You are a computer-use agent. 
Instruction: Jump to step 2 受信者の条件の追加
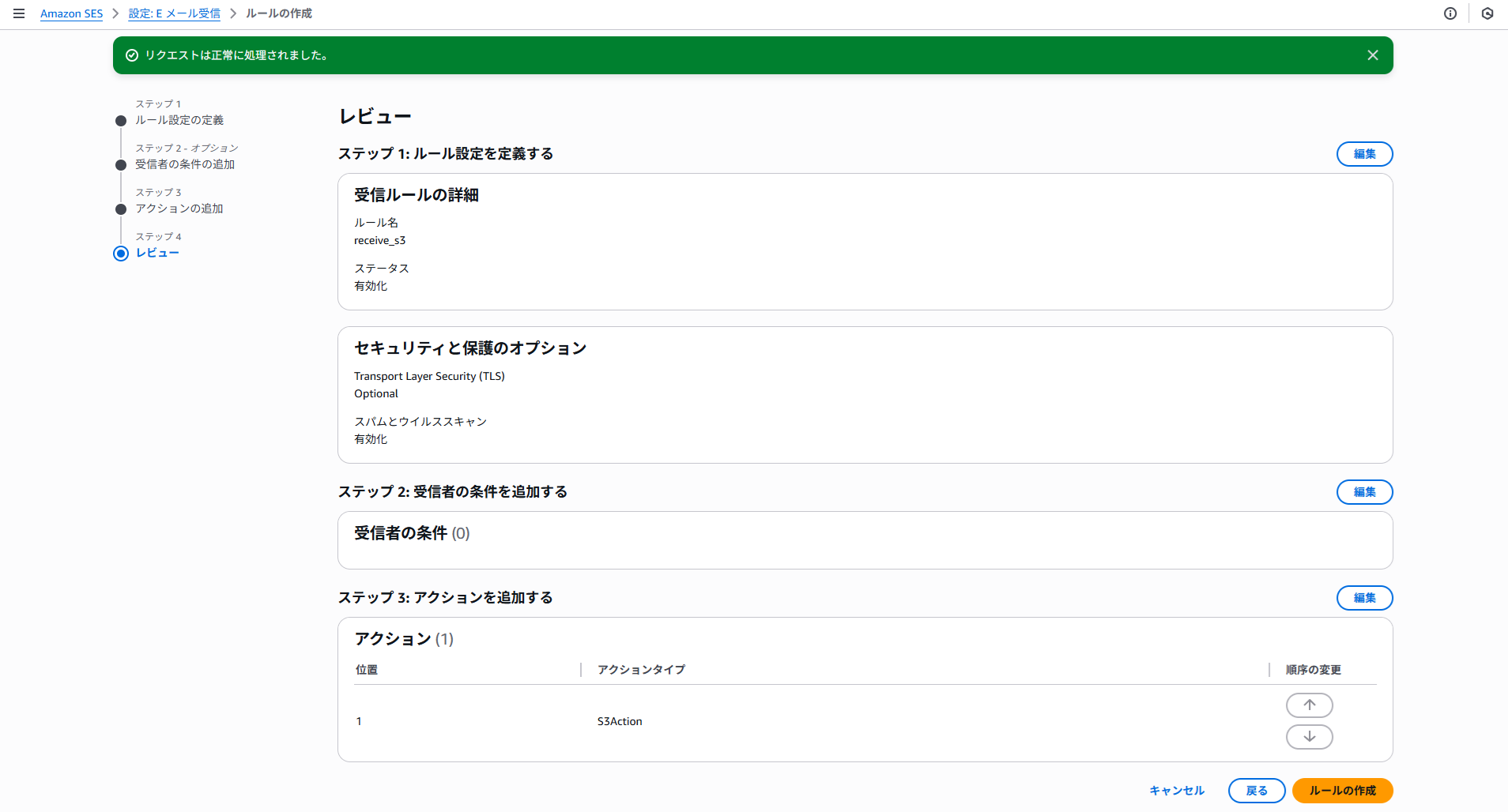point(185,164)
